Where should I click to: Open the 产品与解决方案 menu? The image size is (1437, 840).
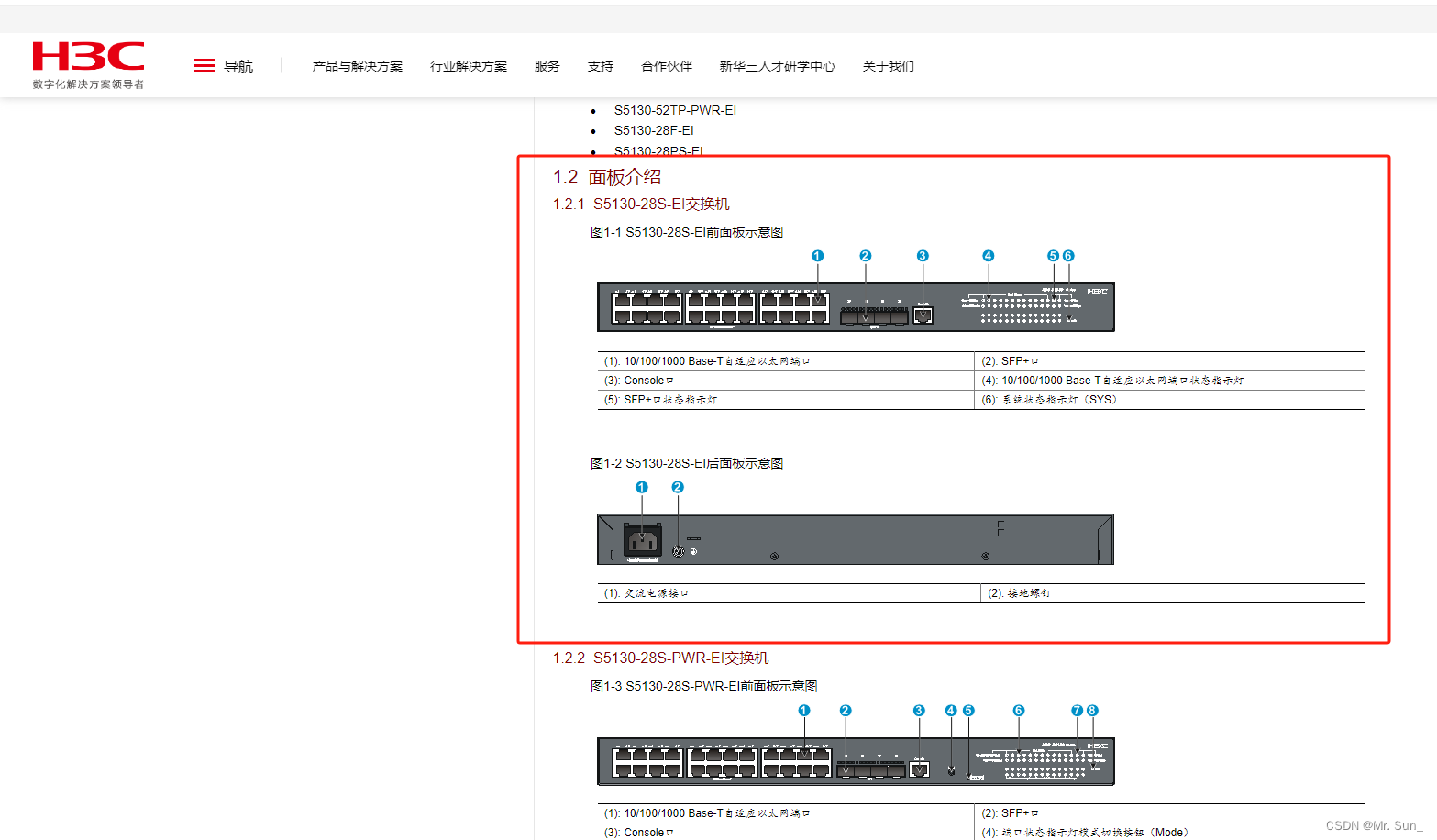pos(357,65)
